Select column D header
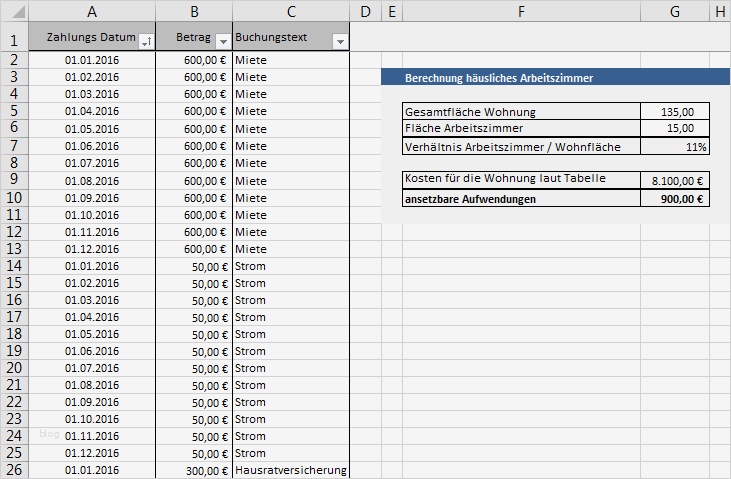Image resolution: width=731 pixels, height=479 pixels. pos(366,11)
